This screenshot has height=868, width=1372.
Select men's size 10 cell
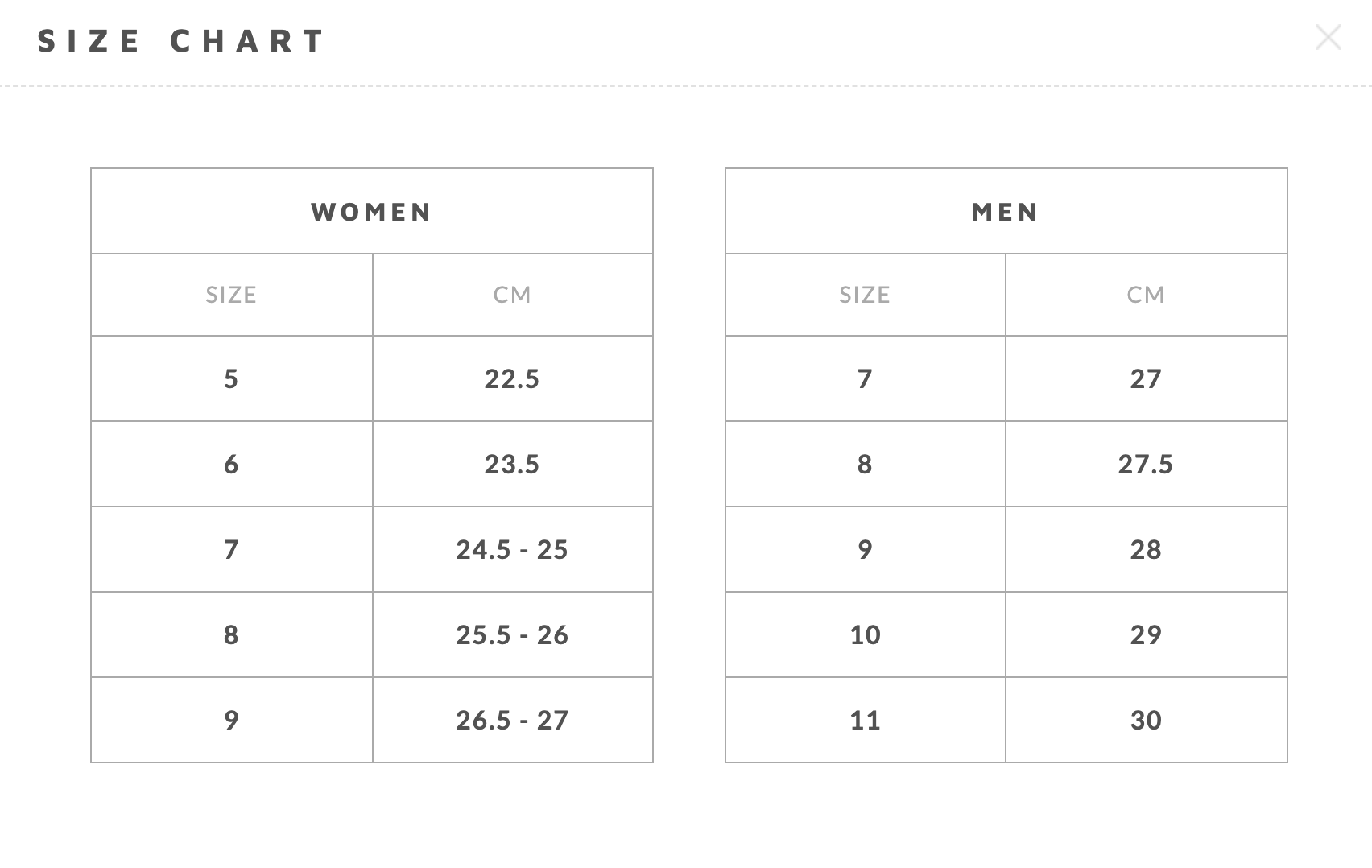866,634
